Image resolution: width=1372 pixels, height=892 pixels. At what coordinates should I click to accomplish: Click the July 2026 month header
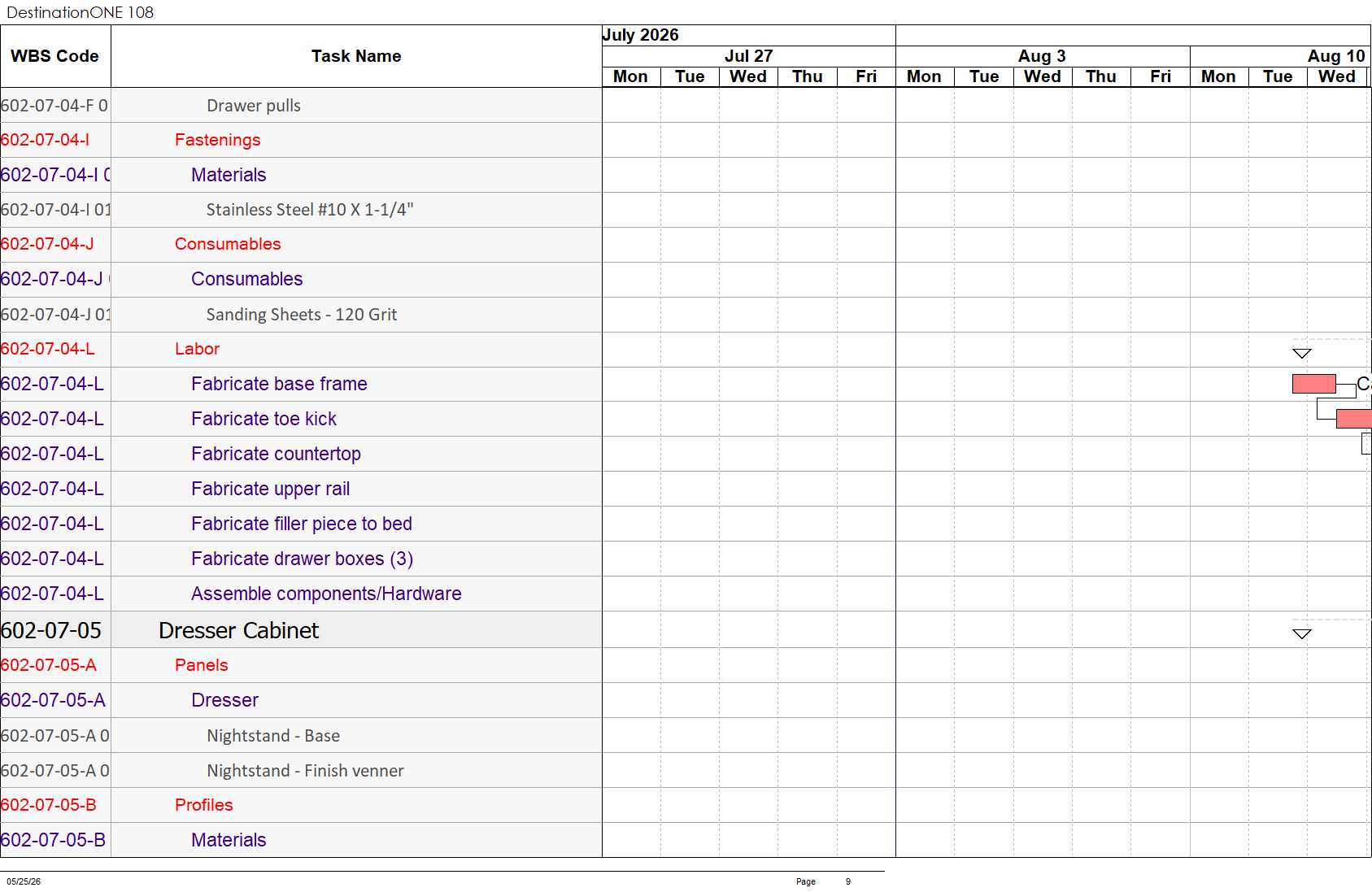pos(640,35)
